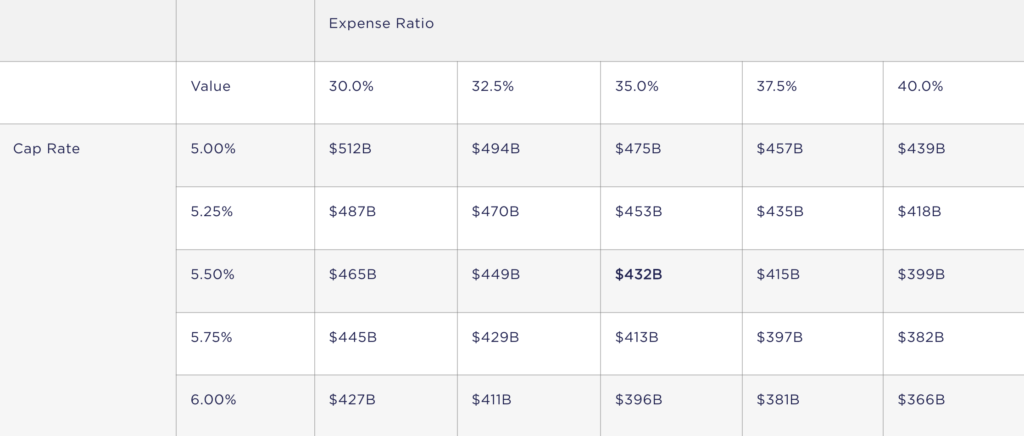Click the $439B value cell
The image size is (1024, 436).
[921, 149]
